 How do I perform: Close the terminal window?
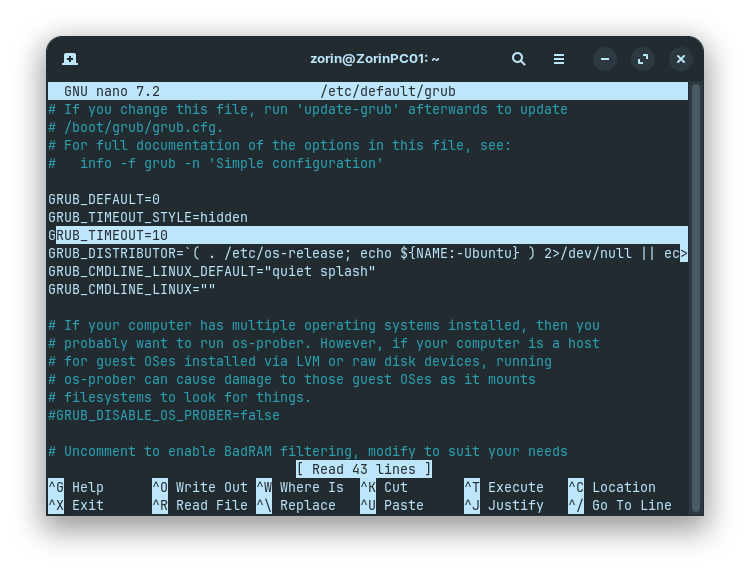tap(681, 59)
